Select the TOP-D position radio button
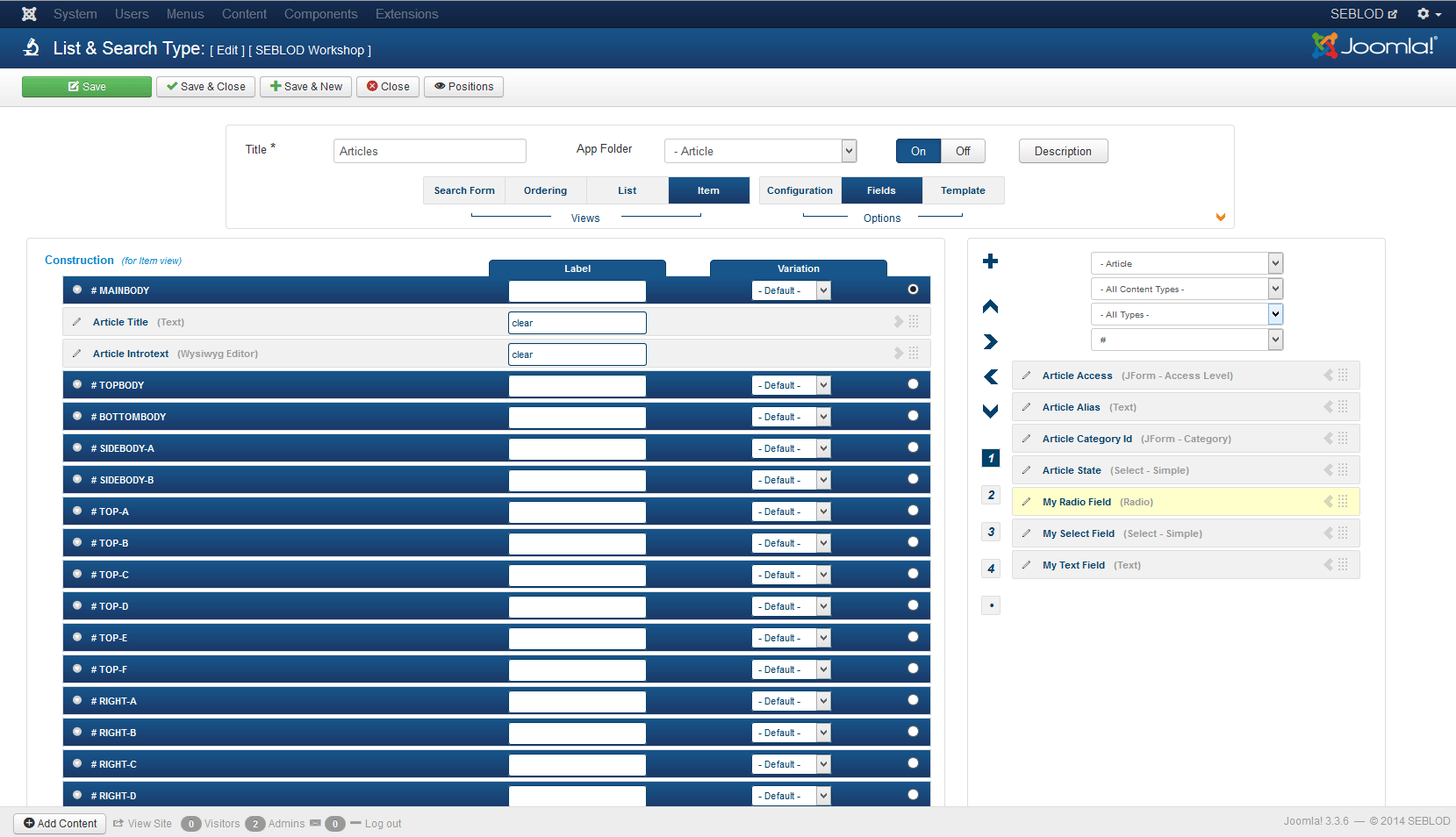Image resolution: width=1456 pixels, height=837 pixels. pos(913,605)
